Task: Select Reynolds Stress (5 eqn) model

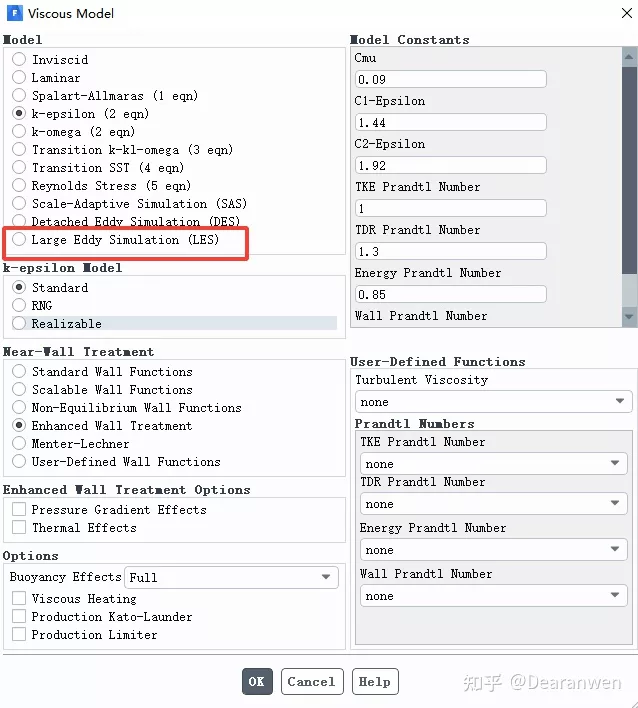Action: pos(19,186)
